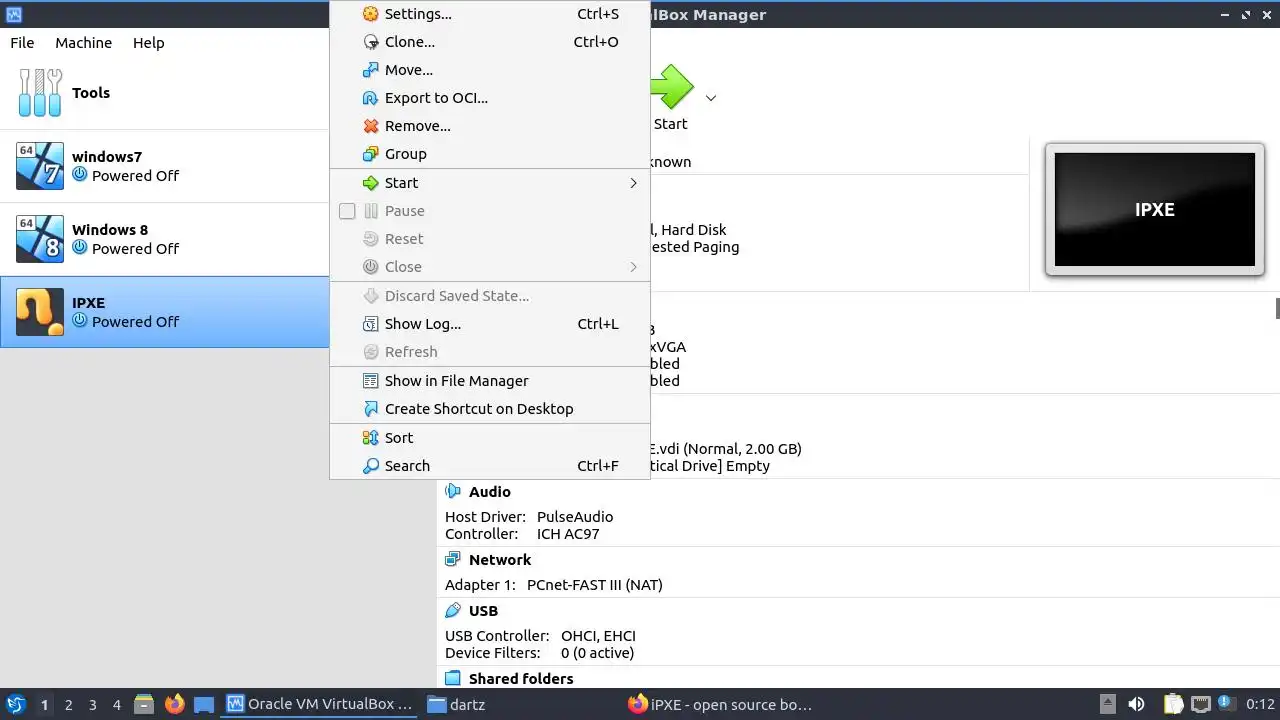Click the Create Shortcut on Desktop icon

pyautogui.click(x=370, y=409)
